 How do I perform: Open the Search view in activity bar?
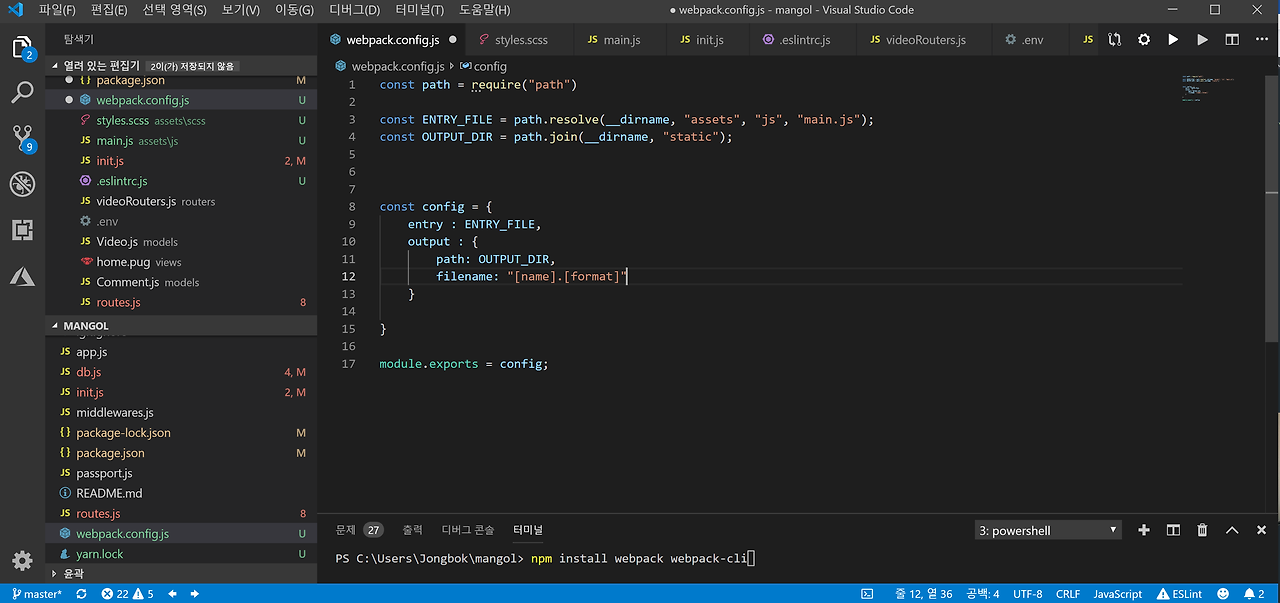(x=22, y=93)
